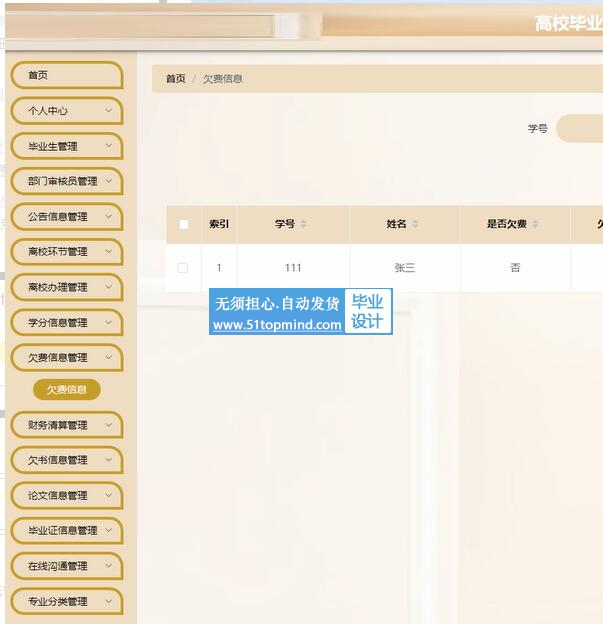Click the 毕业设计 watermark banner

click(367, 312)
